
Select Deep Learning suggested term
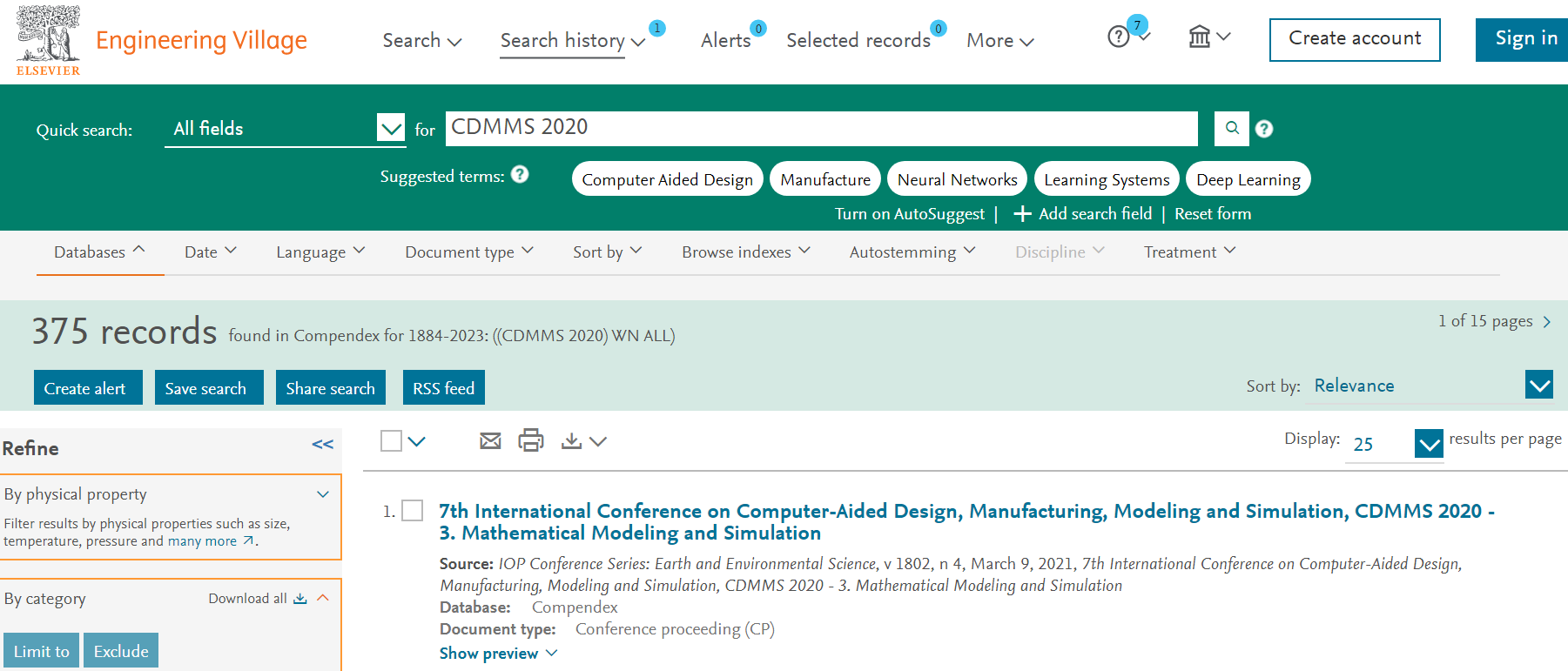click(1248, 179)
